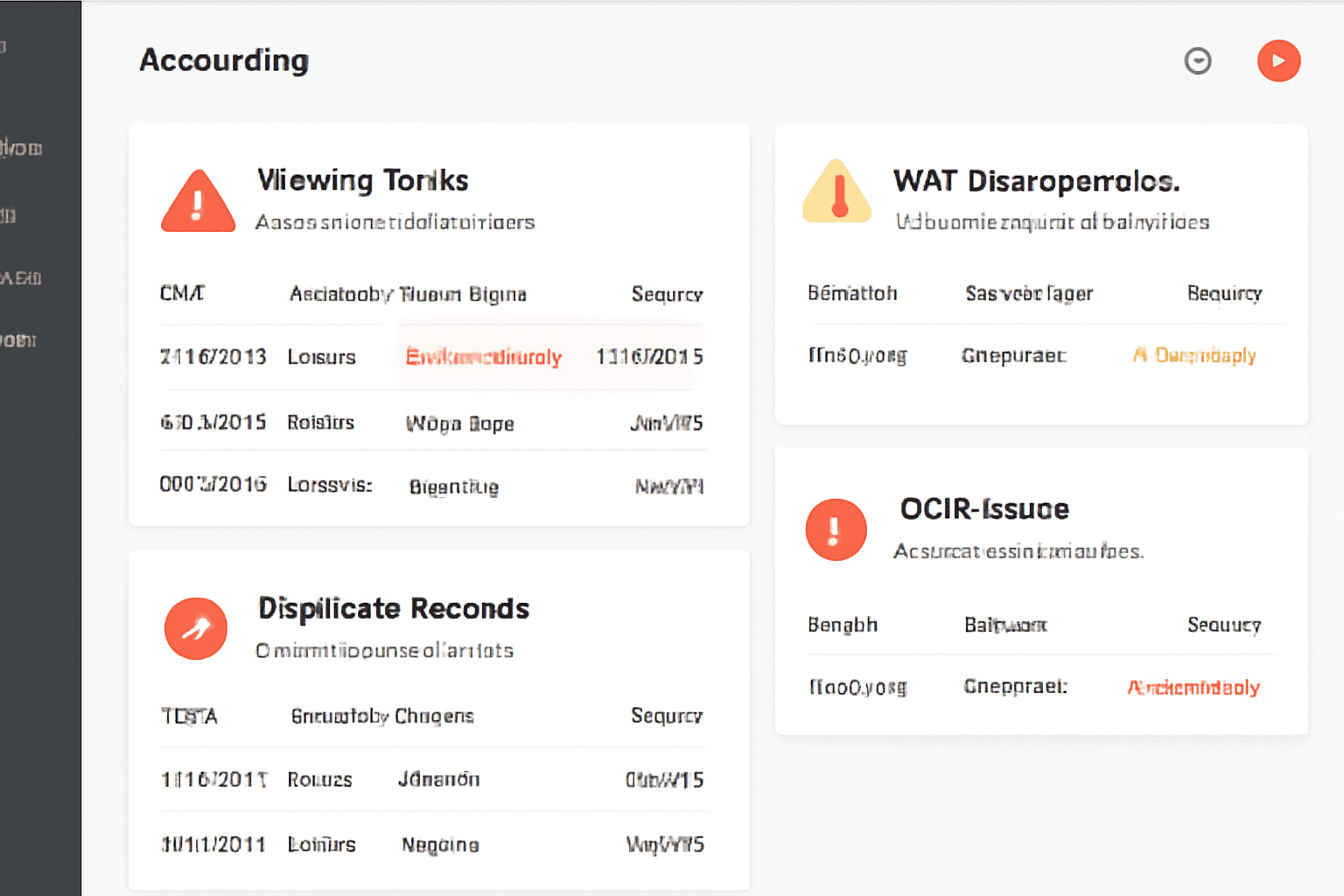1344x896 pixels.
Task: Open the orange Durmbaply warning link
Action: coord(1194,355)
